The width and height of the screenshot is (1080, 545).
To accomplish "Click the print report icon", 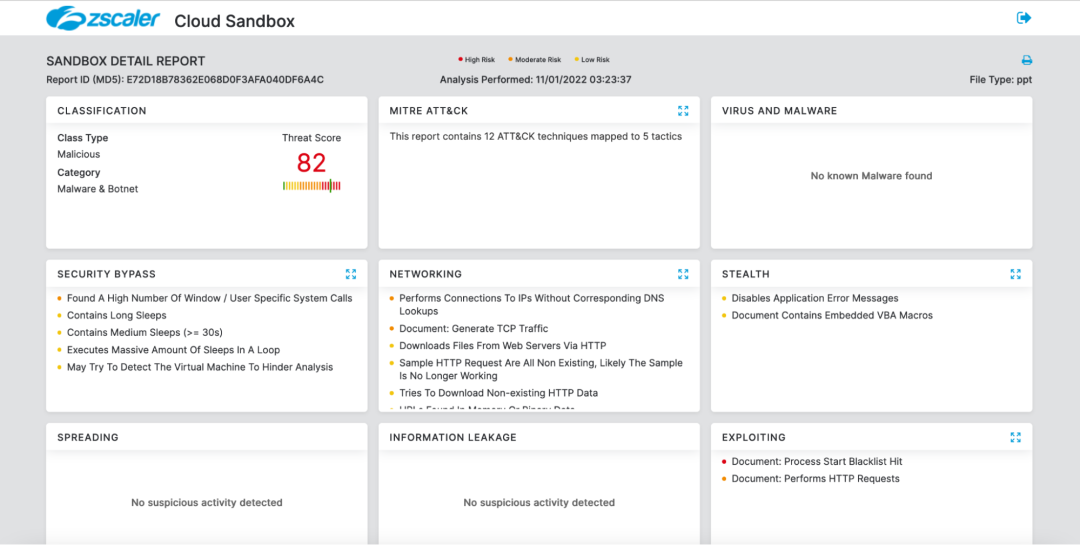I will point(1026,61).
